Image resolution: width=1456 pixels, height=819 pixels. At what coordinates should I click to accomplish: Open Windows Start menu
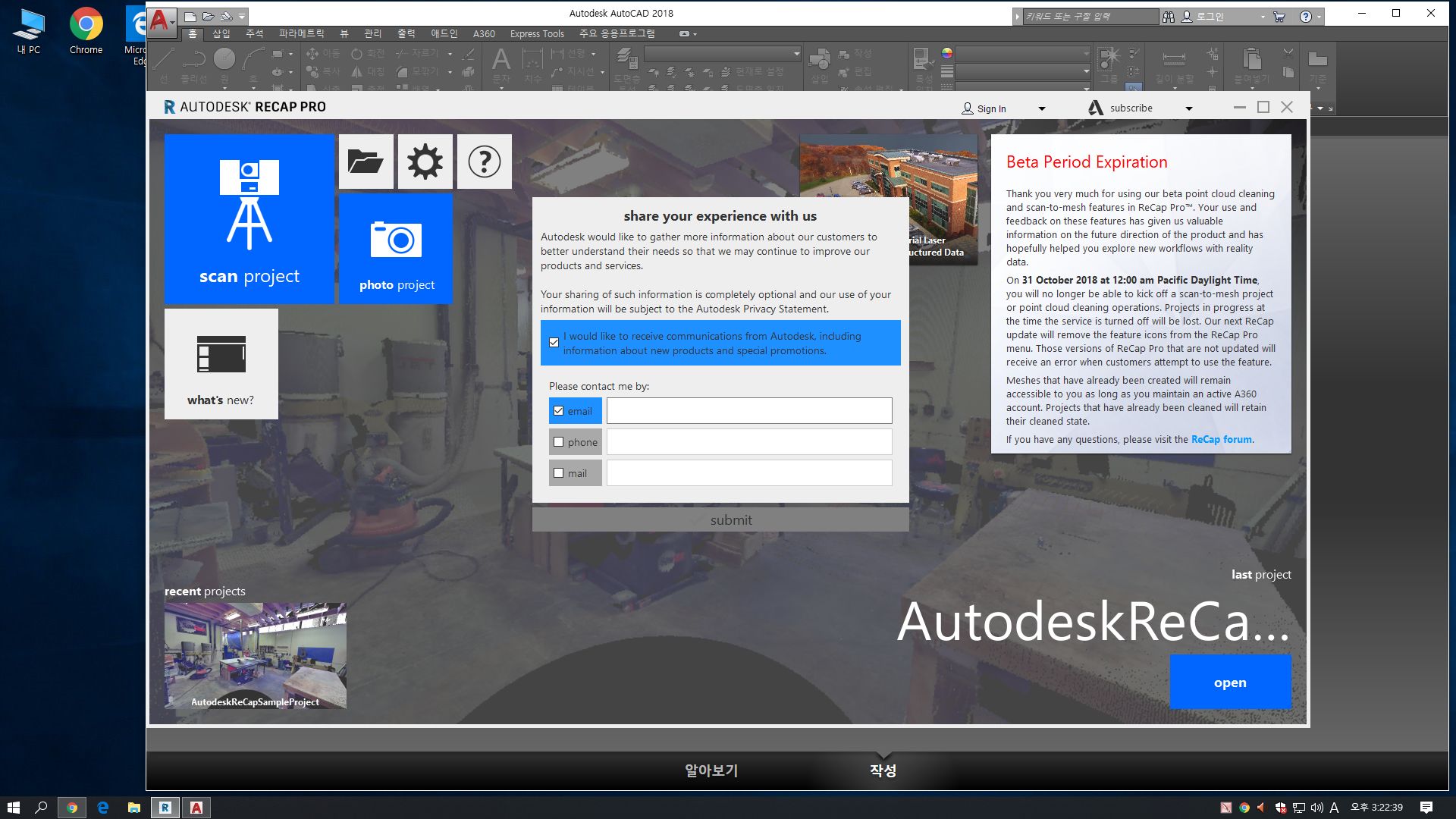[13, 808]
